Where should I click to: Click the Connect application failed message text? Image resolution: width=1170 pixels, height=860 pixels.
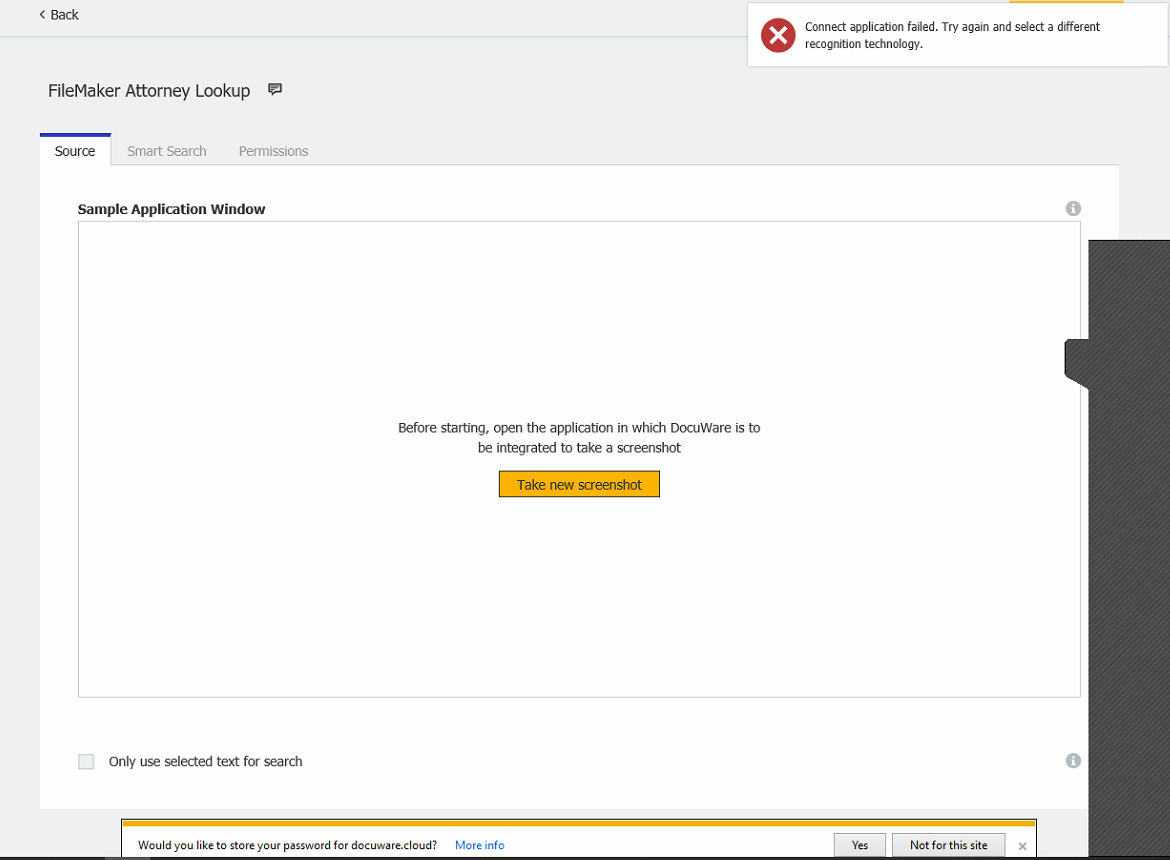[x=951, y=35]
